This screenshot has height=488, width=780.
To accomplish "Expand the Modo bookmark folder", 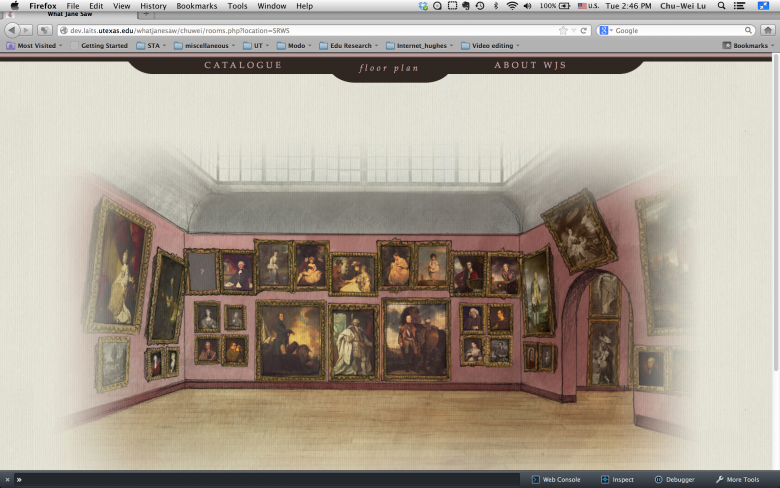I will pos(294,45).
